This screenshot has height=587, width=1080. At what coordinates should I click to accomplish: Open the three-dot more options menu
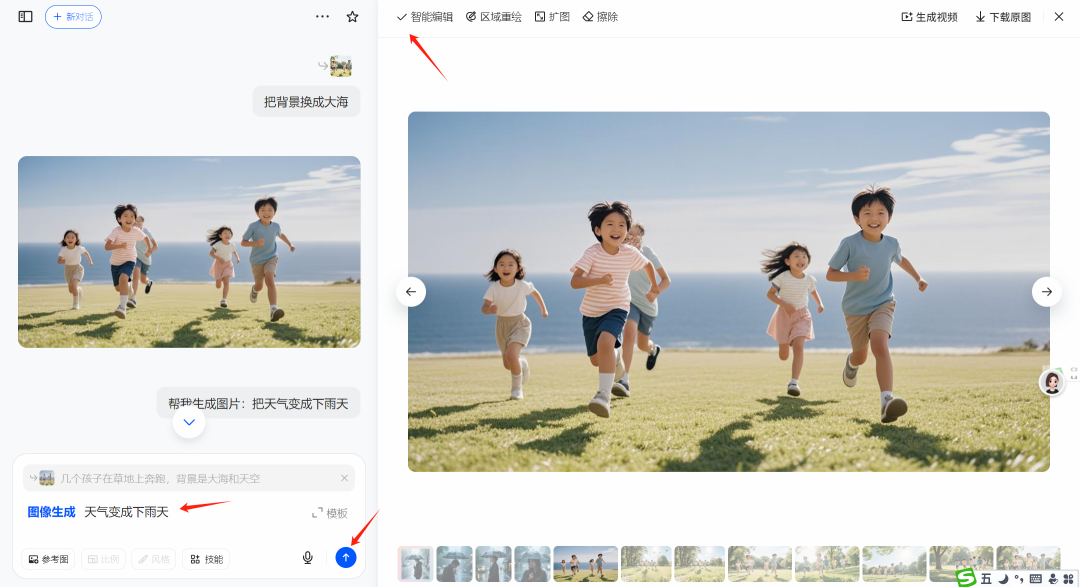[x=322, y=17]
